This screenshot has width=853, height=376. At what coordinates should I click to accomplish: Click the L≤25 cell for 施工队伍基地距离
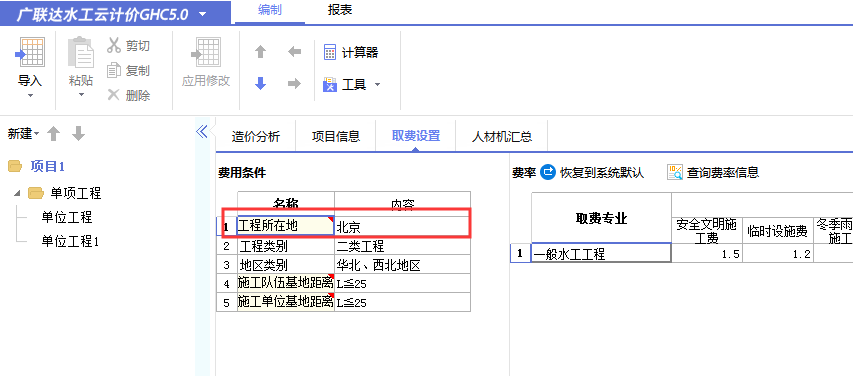point(402,283)
